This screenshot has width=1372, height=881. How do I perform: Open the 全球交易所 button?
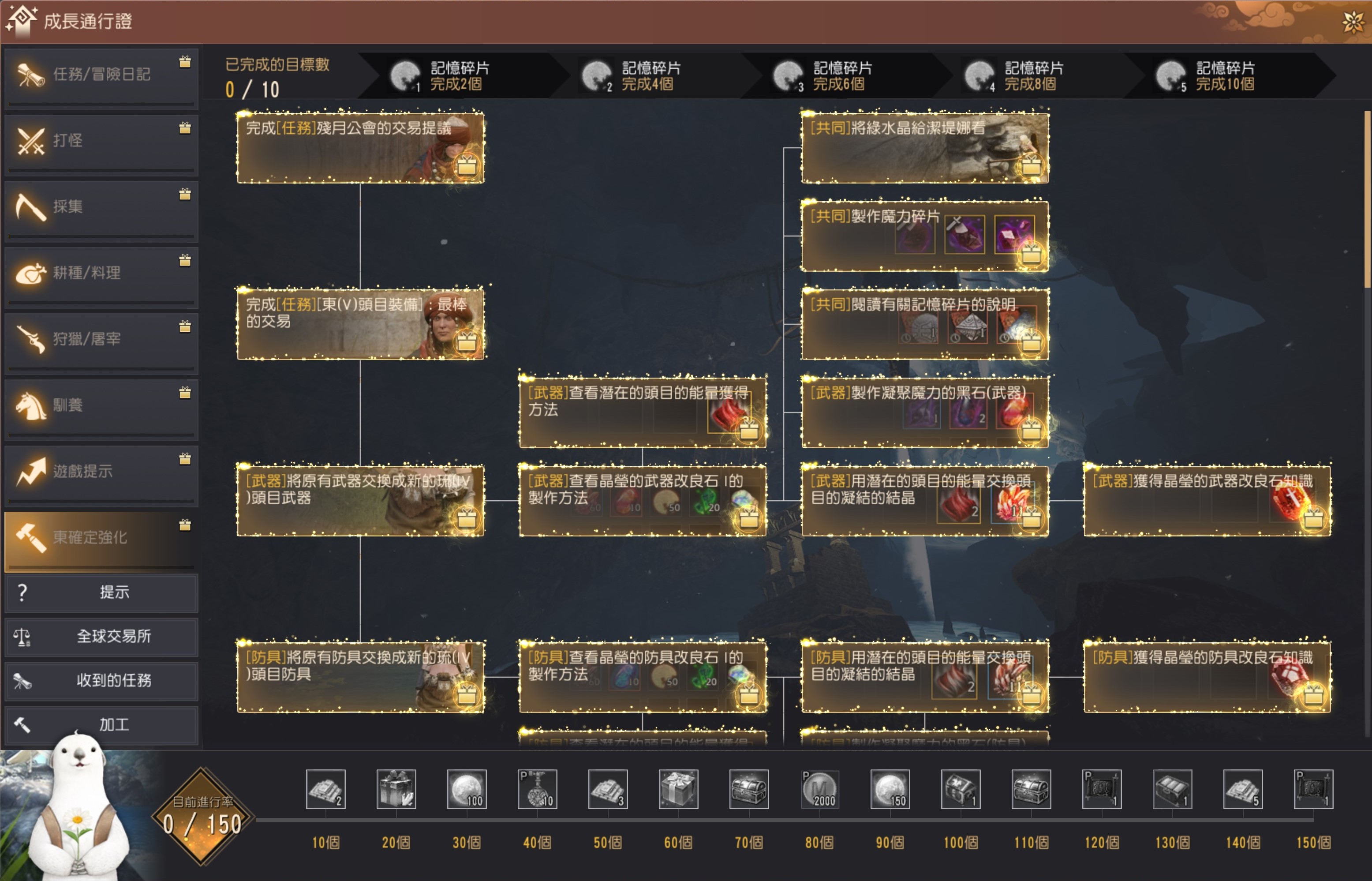pos(101,637)
